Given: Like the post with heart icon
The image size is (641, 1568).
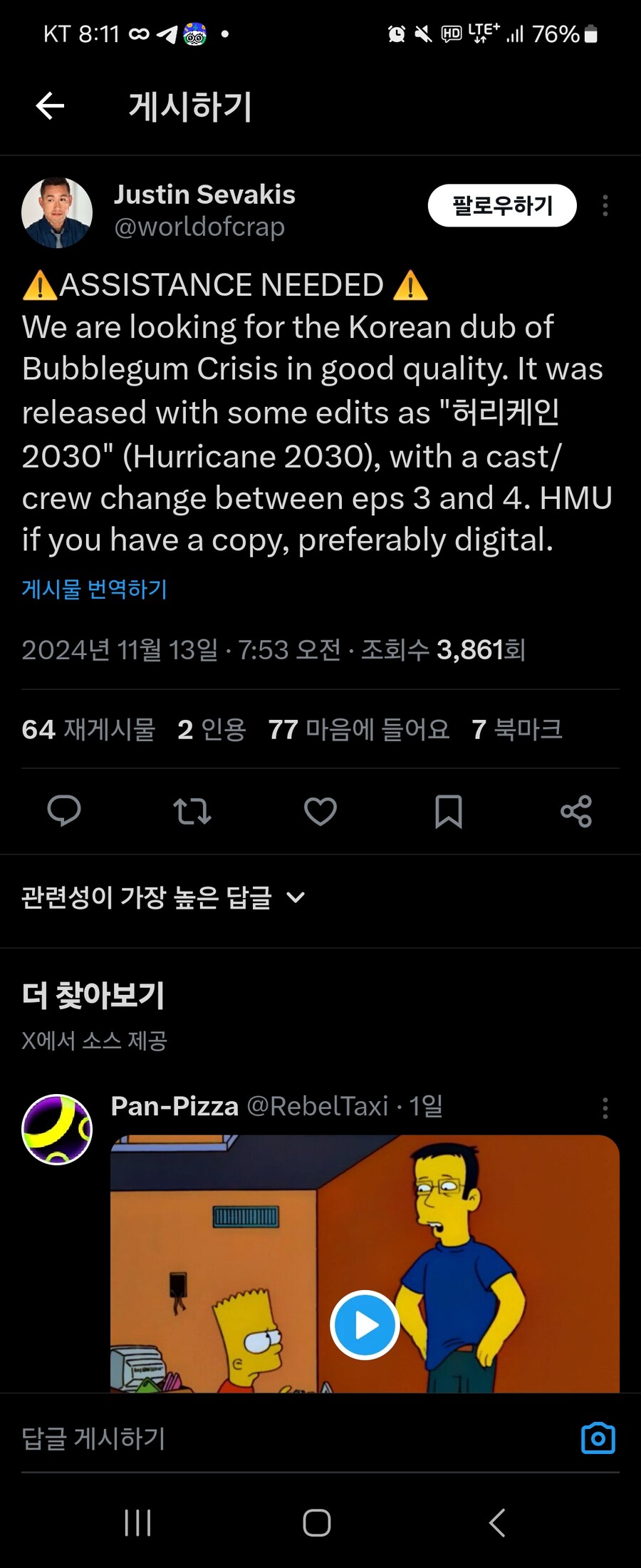Looking at the screenshot, I should [x=320, y=811].
